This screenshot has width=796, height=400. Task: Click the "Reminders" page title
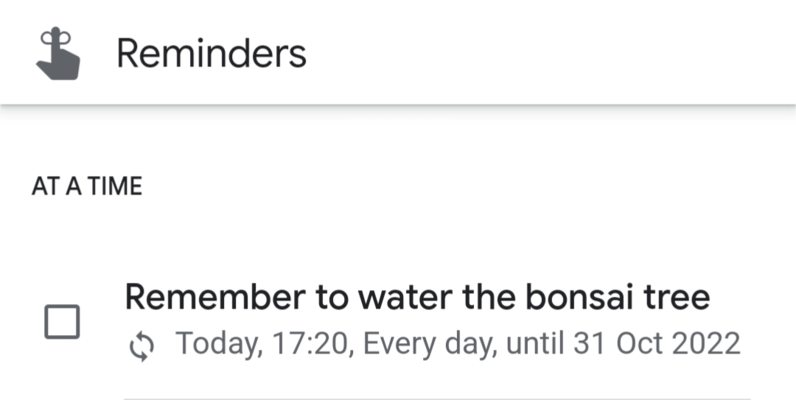point(210,53)
